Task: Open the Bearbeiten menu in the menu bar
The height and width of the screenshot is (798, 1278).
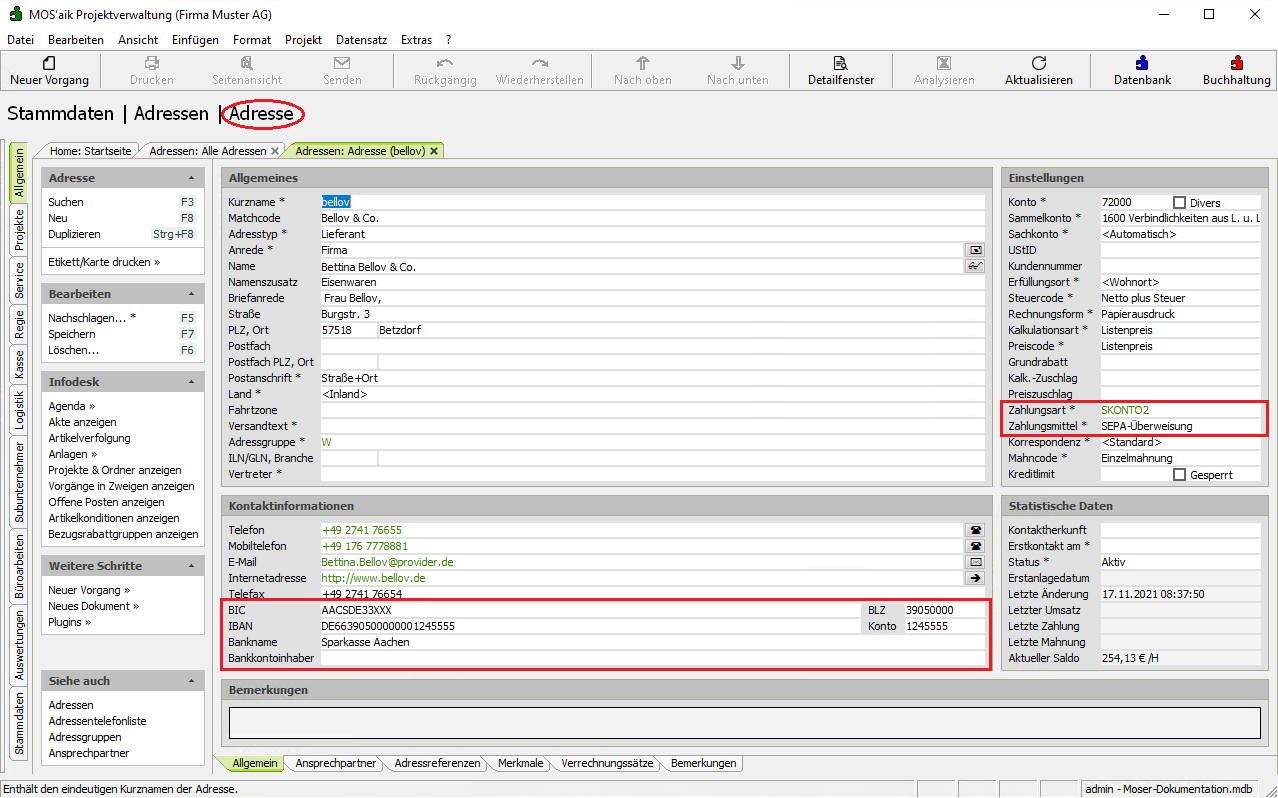Action: [76, 40]
